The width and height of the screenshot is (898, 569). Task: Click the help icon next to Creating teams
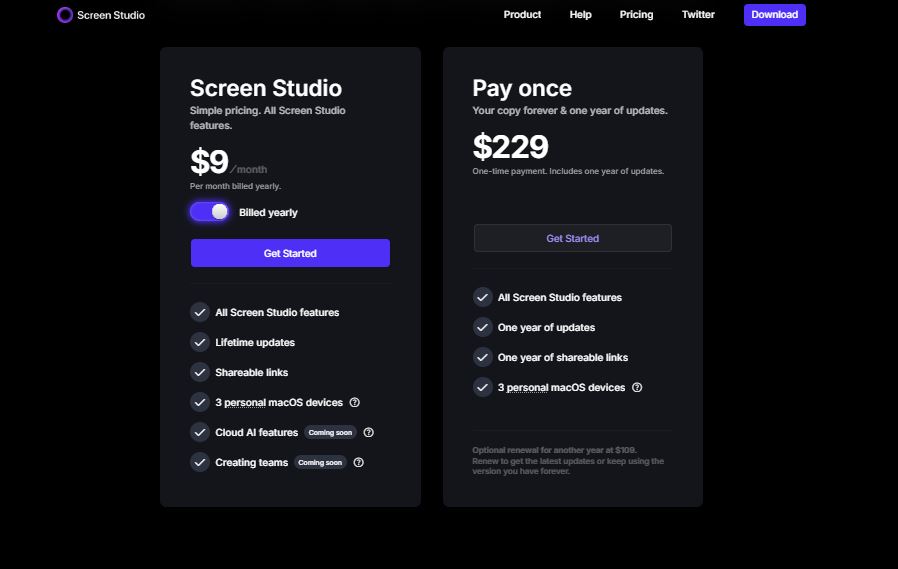pyautogui.click(x=359, y=463)
